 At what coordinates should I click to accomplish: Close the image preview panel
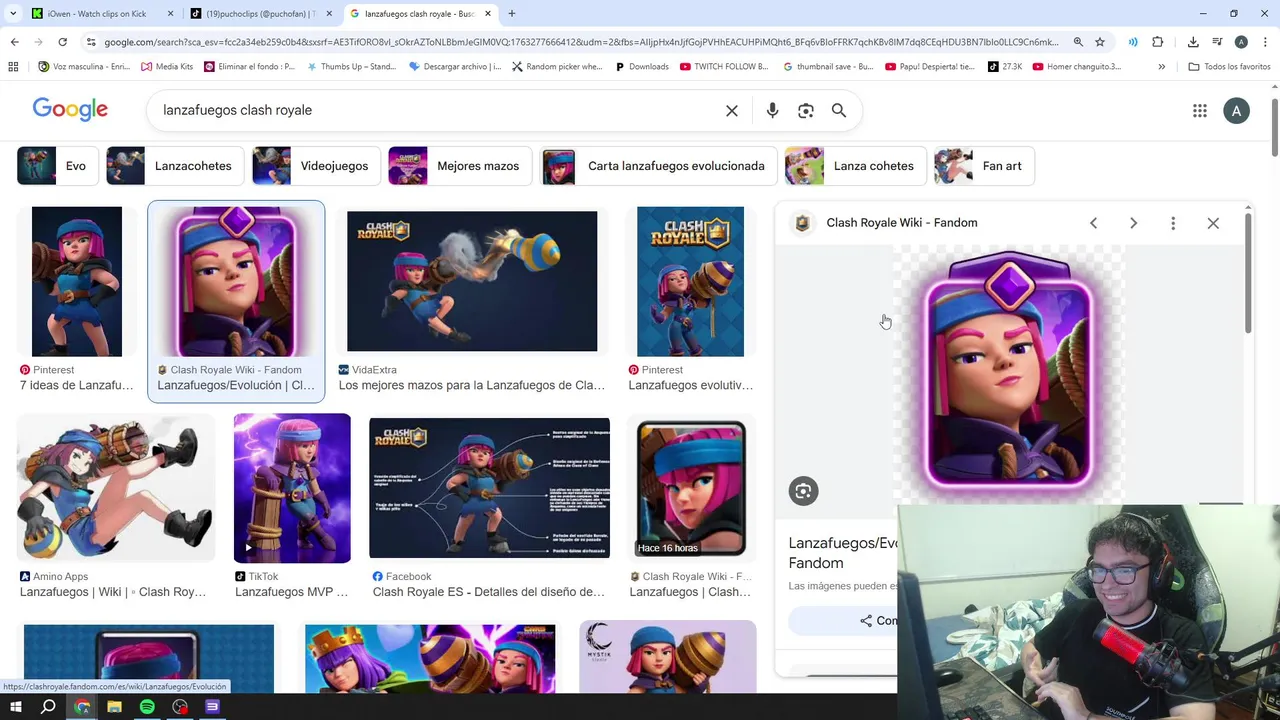point(1213,223)
